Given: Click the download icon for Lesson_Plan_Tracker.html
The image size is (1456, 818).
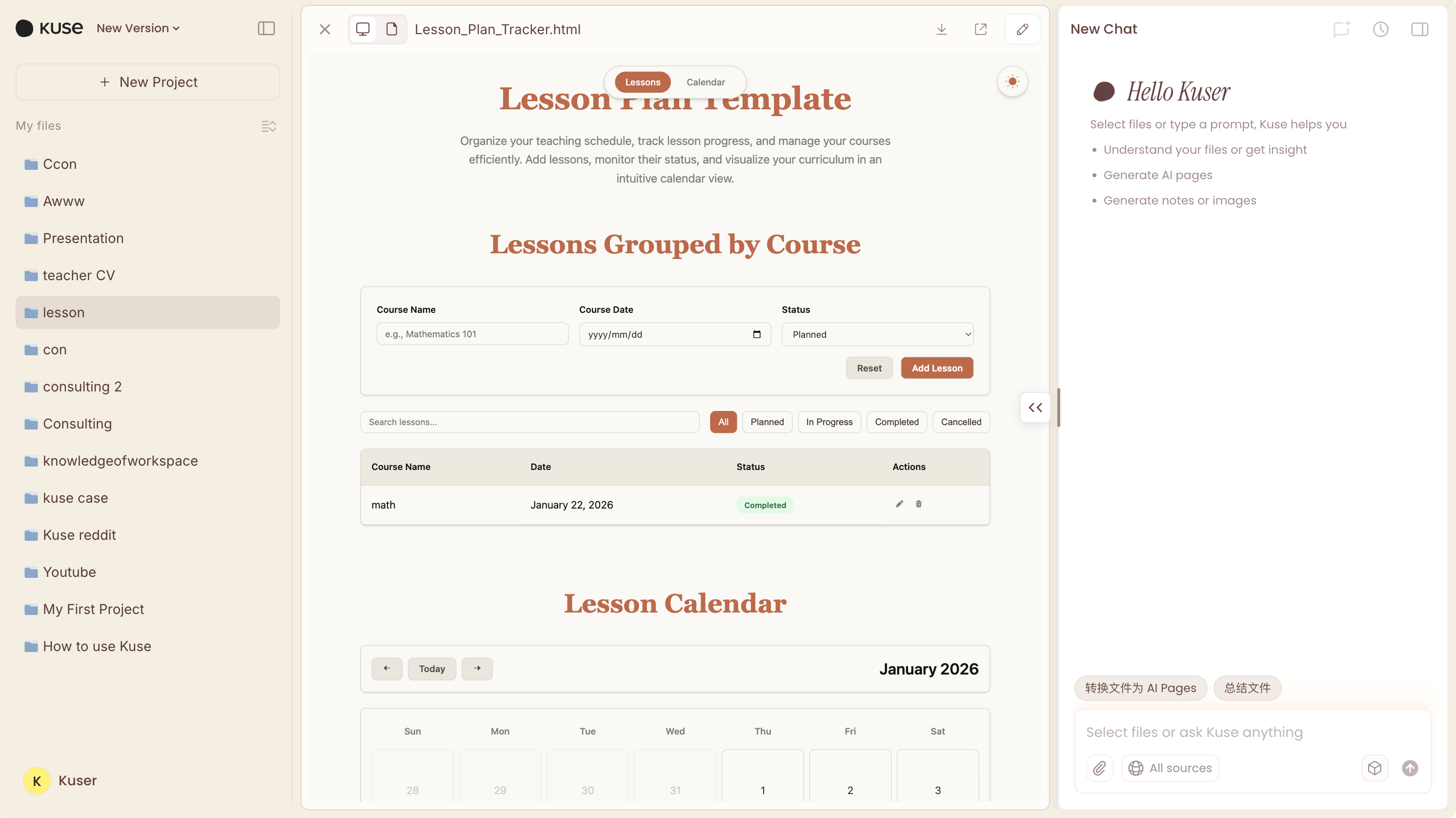Looking at the screenshot, I should point(941,29).
